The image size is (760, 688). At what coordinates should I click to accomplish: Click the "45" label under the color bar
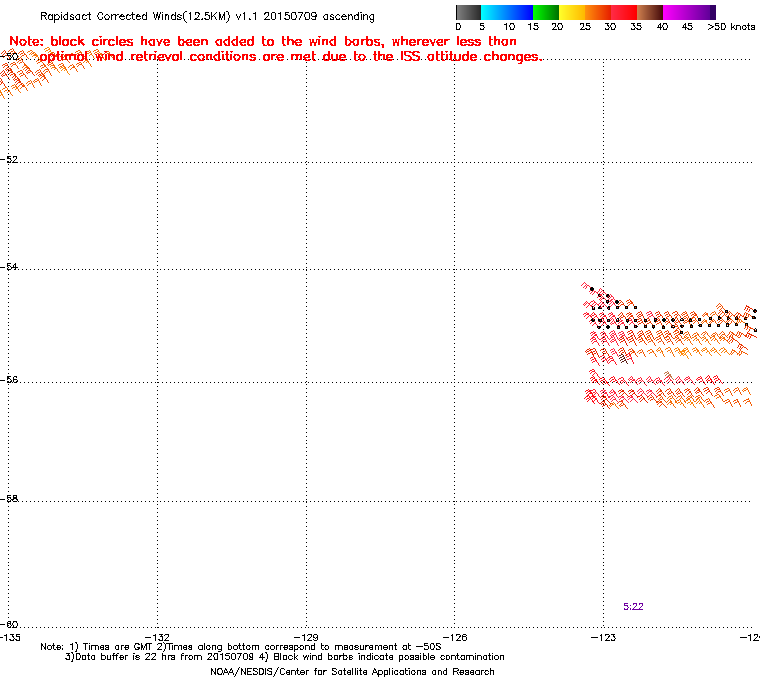click(x=687, y=27)
